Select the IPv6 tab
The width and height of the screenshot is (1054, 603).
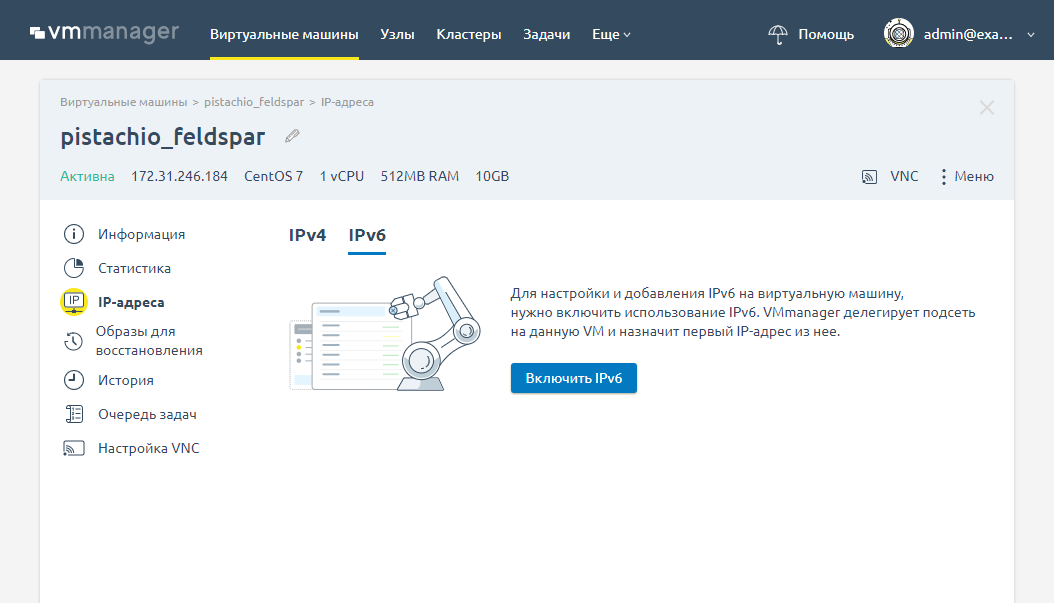pyautogui.click(x=367, y=235)
